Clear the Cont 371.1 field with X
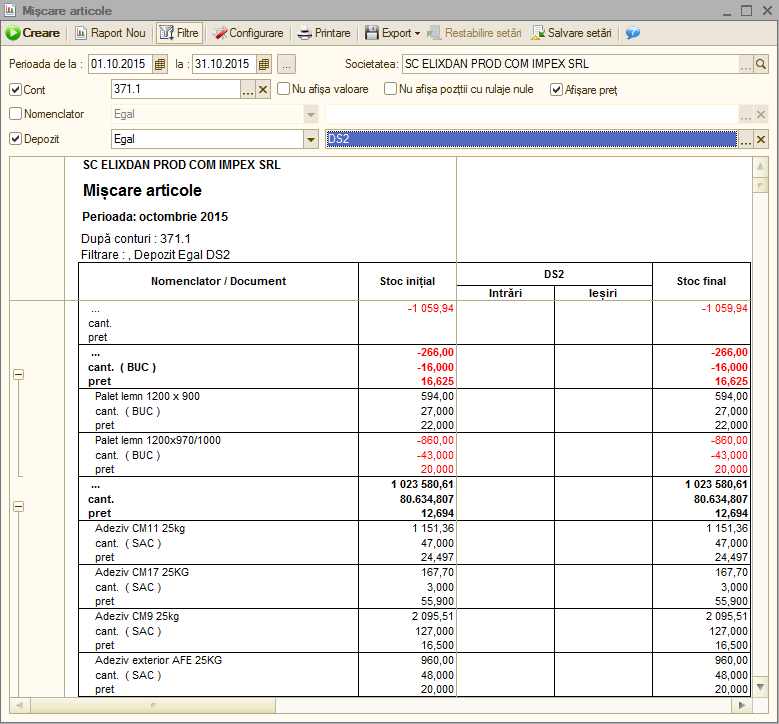 (263, 89)
